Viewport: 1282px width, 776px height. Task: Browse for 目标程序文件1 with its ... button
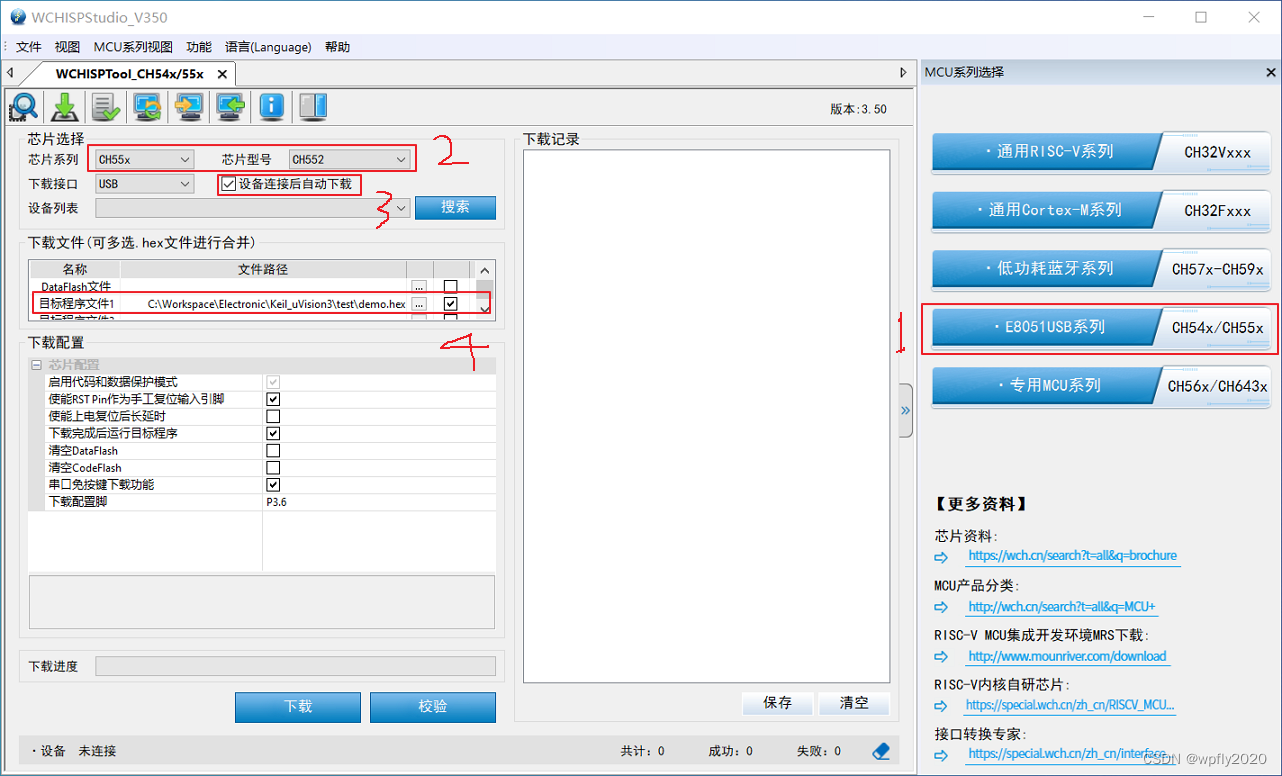point(419,303)
